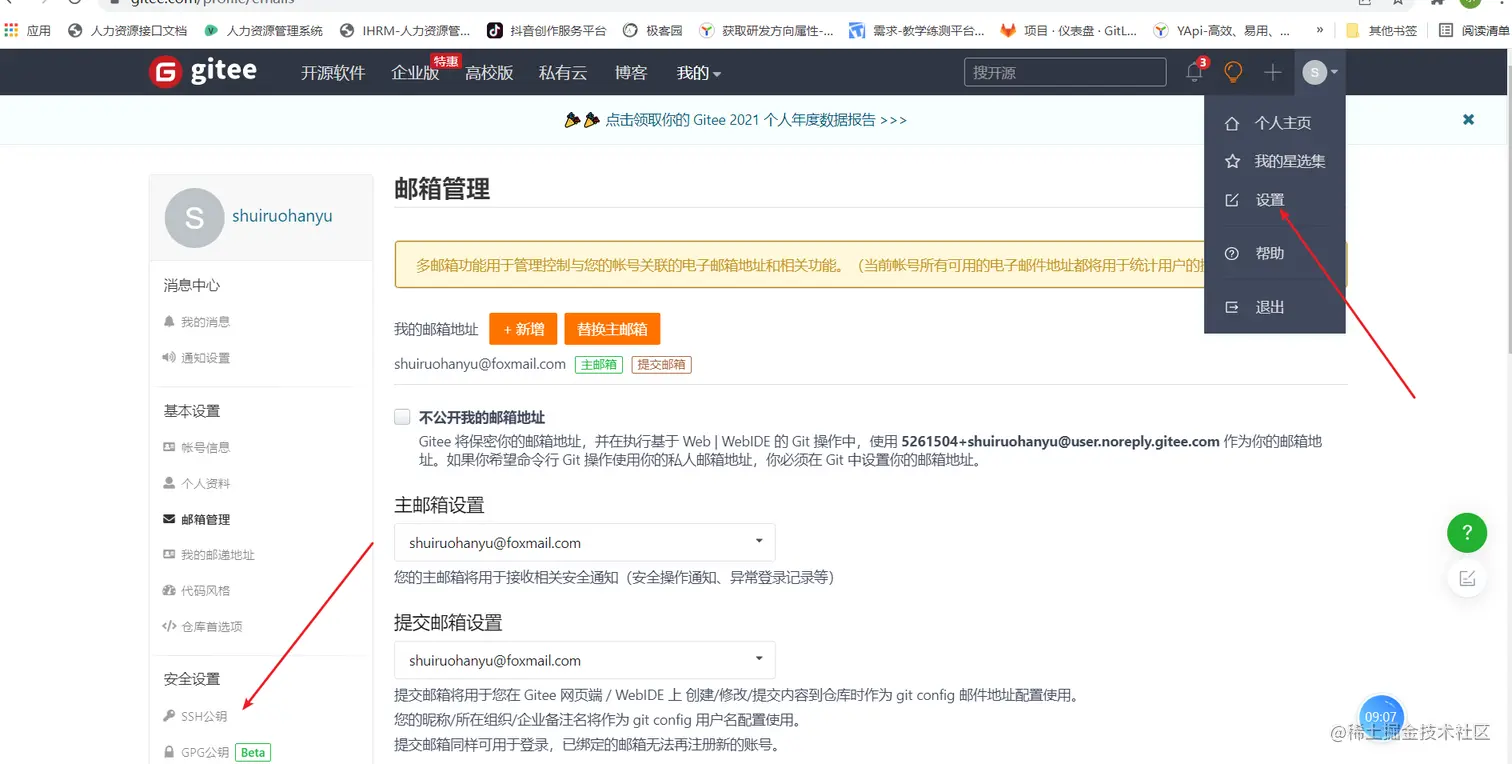Expand the bookmarks overflow chevron

pos(1320,30)
